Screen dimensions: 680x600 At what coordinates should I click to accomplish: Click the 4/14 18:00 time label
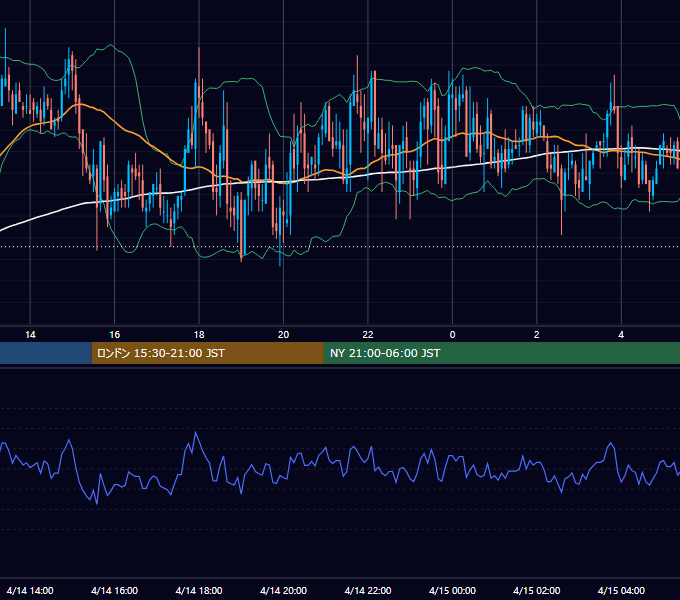[199, 590]
